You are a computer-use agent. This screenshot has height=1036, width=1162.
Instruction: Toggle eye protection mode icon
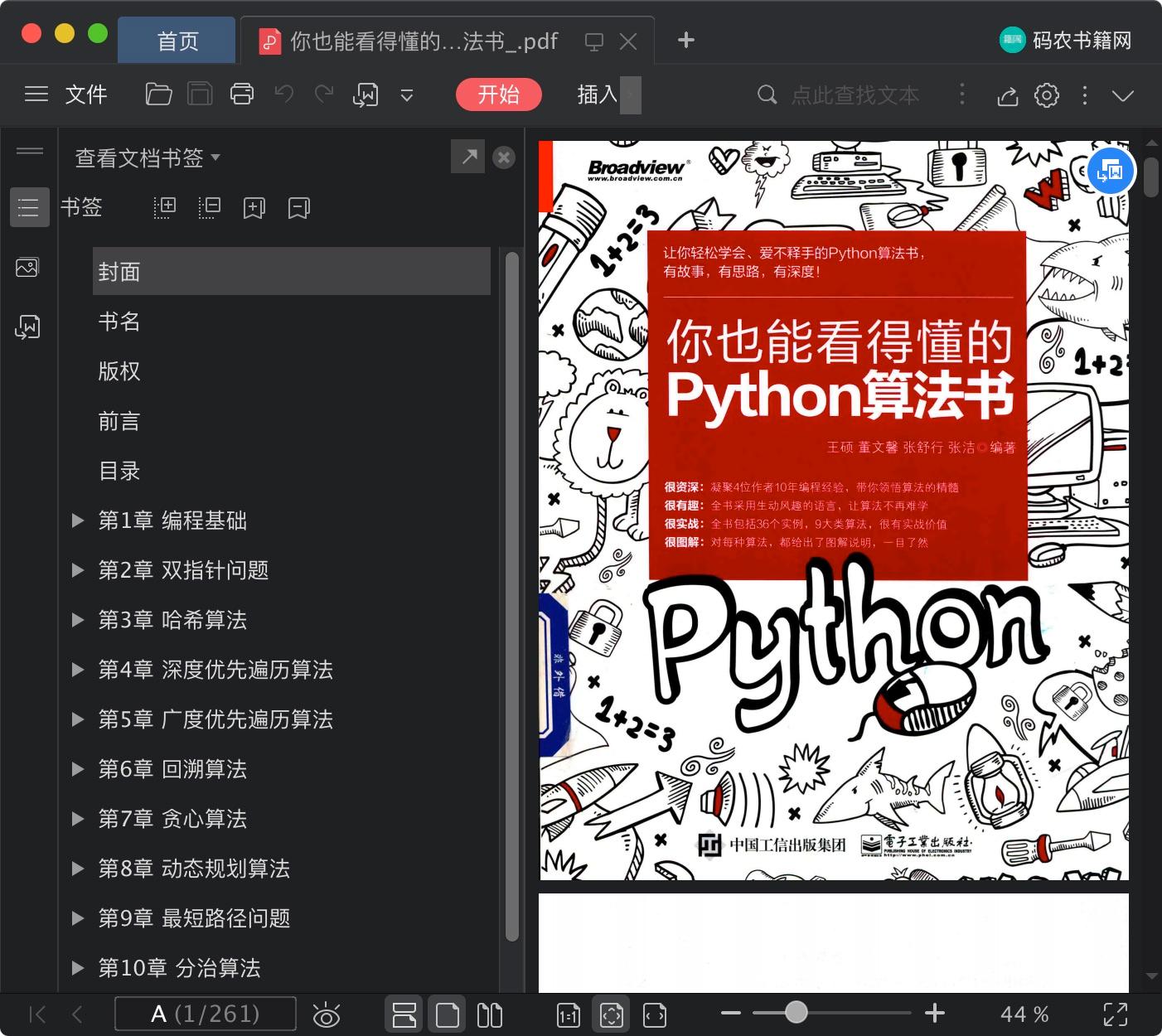click(x=327, y=1014)
